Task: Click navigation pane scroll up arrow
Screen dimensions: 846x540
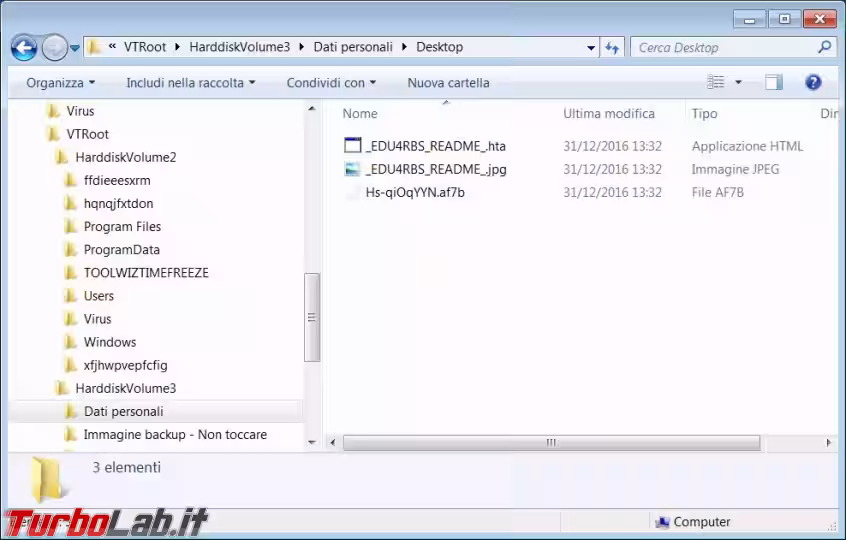Action: coord(312,108)
